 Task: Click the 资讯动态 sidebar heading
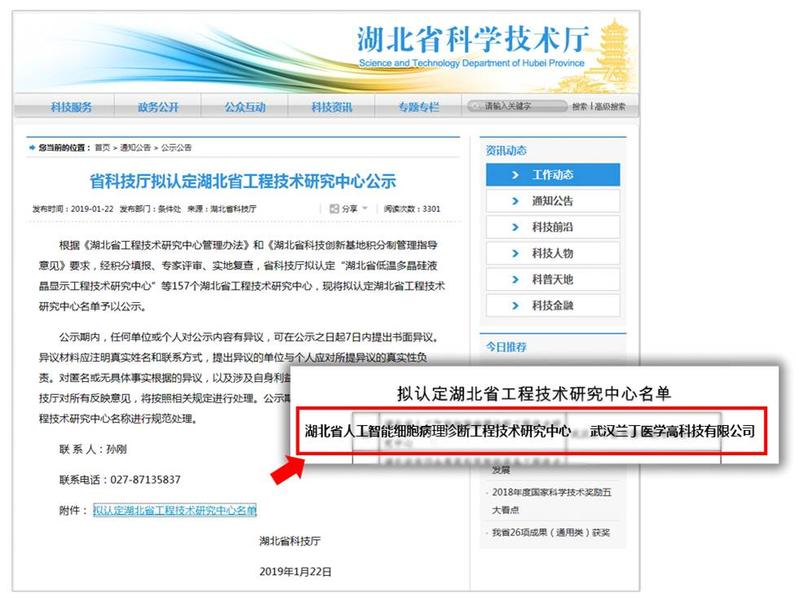click(x=506, y=151)
